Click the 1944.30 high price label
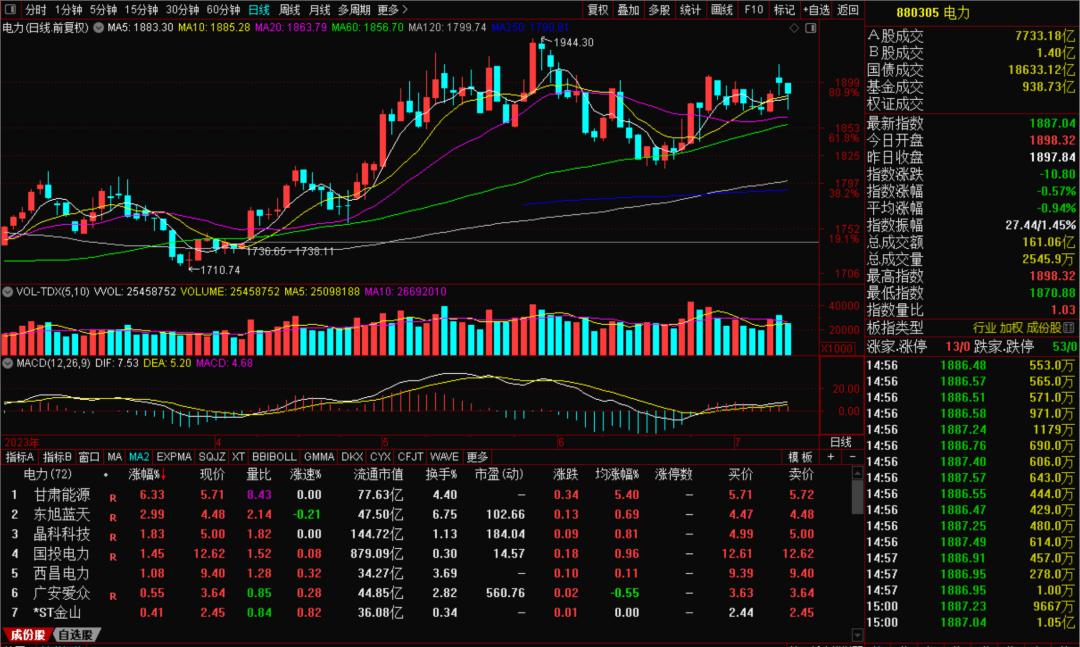 (574, 43)
